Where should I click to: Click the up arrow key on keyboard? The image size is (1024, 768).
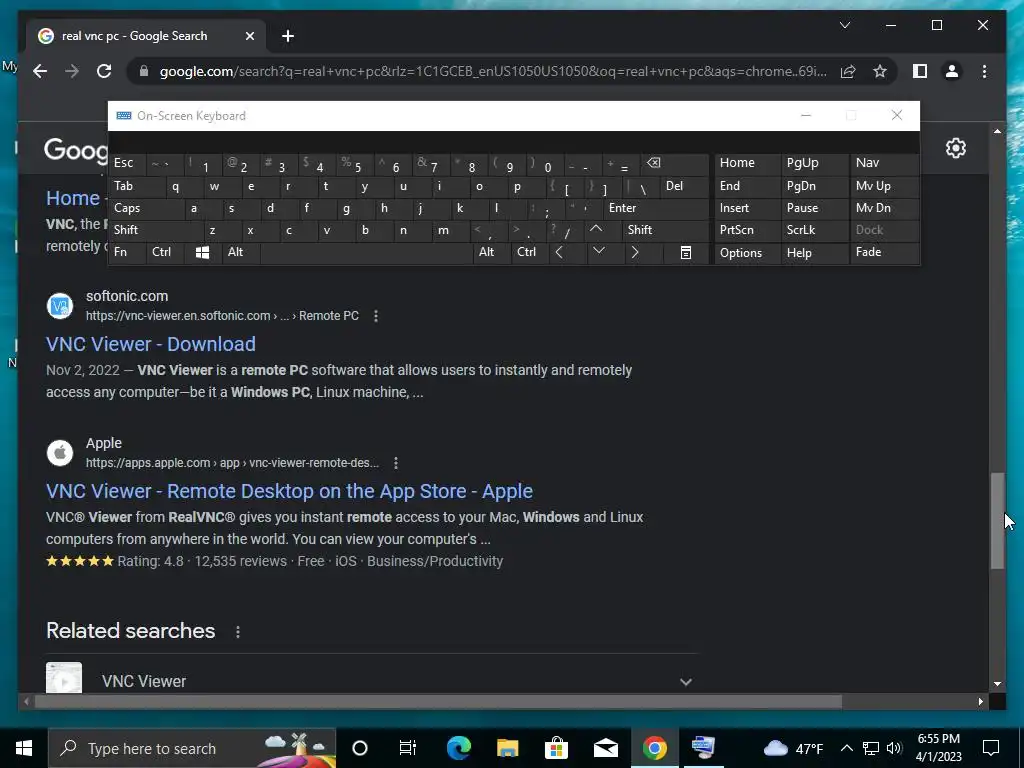(x=596, y=230)
